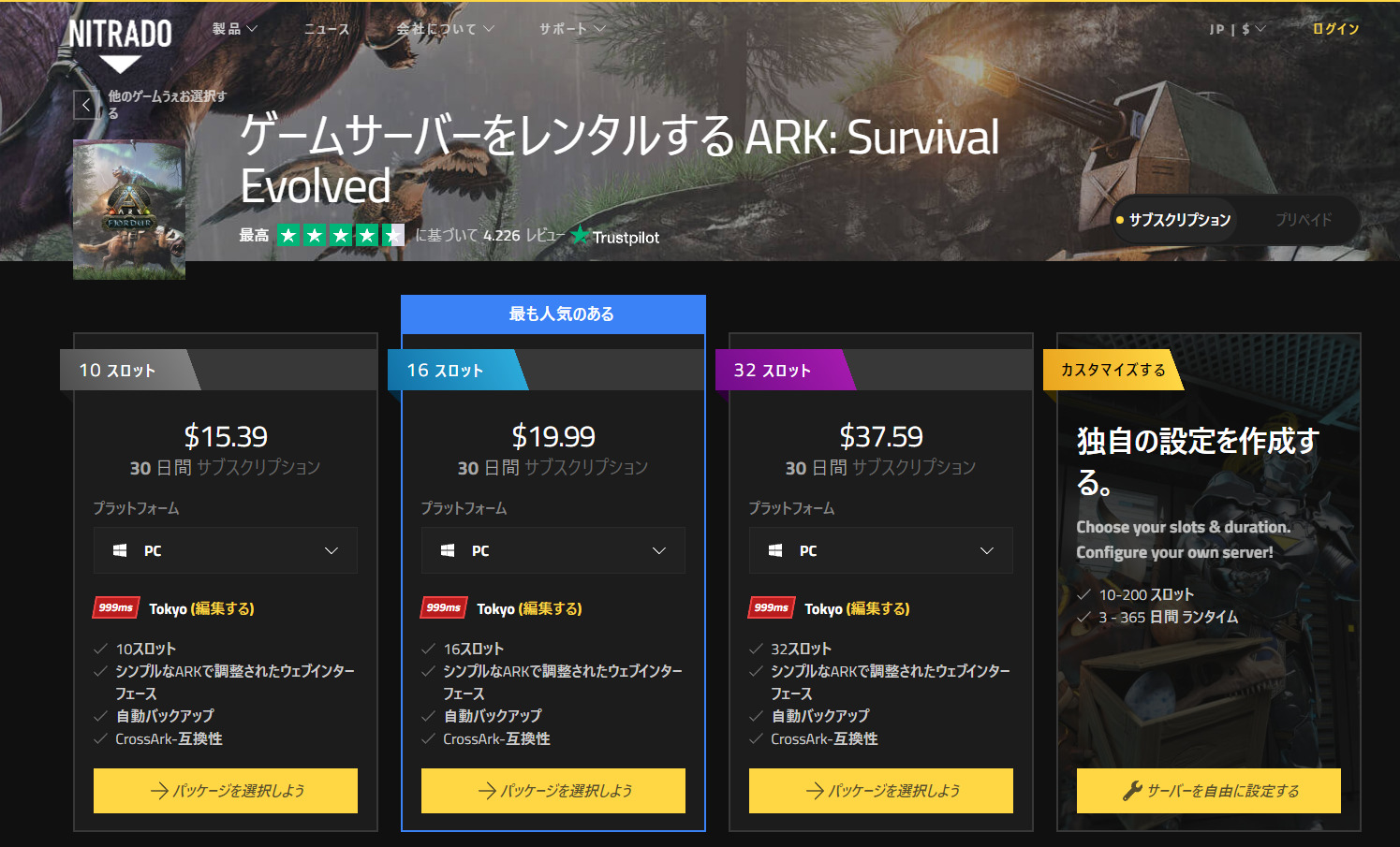Viewport: 1400px width, 847px height.
Task: Click the 999ms ping badge in 32 slot plan
Action: click(x=772, y=608)
